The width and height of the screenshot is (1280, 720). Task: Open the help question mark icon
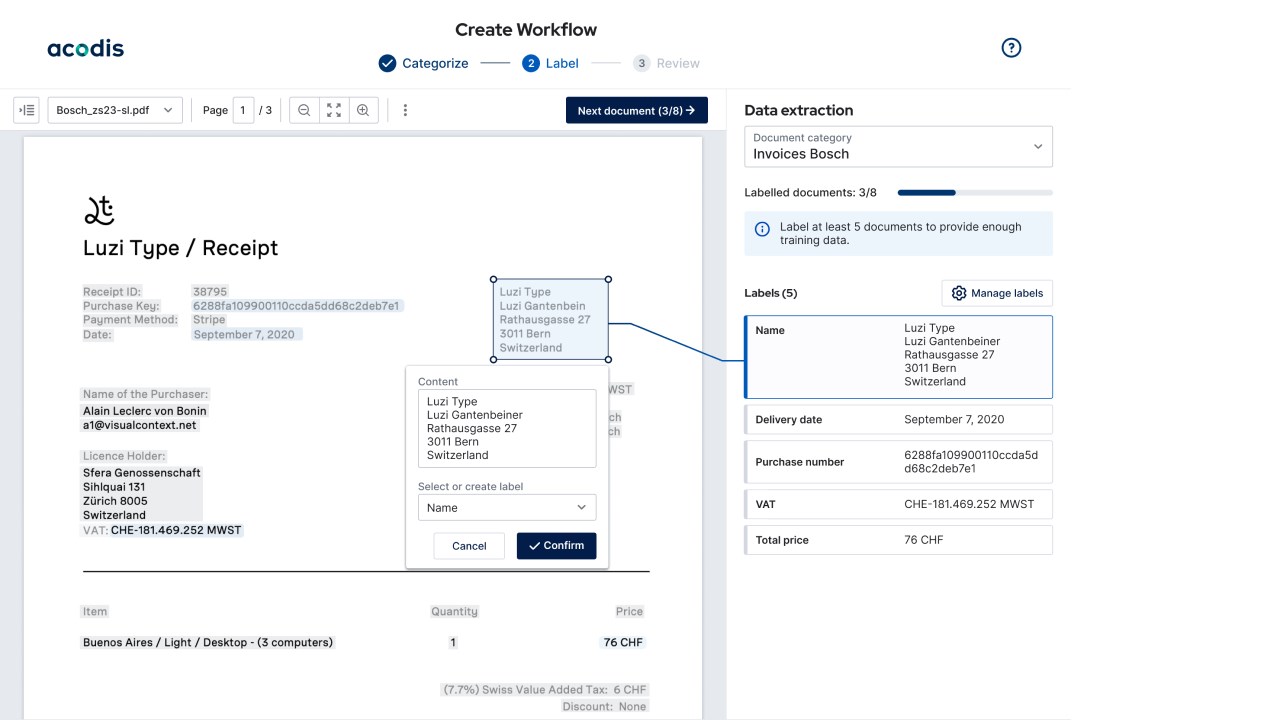click(1011, 48)
